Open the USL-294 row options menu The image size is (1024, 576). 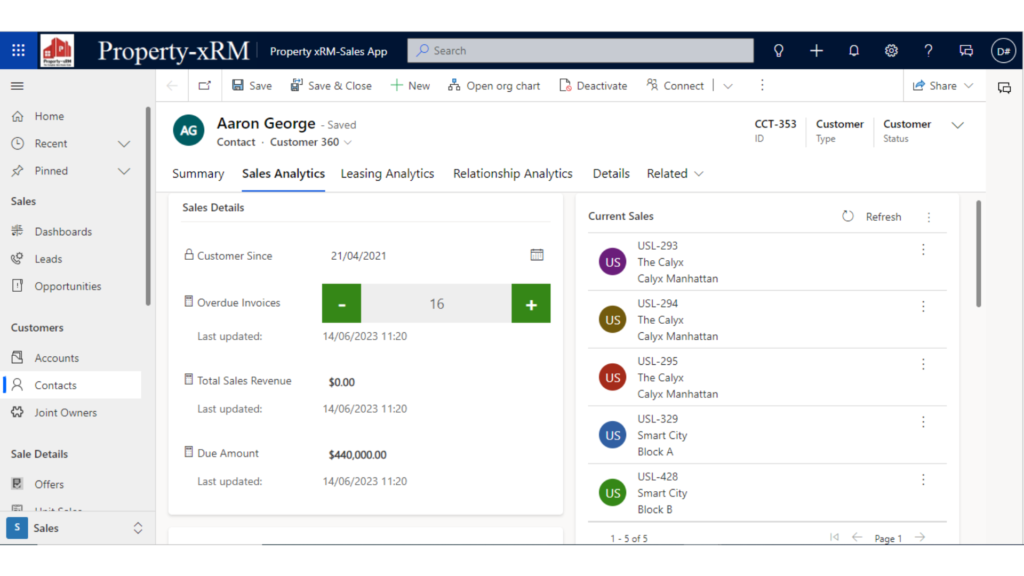(x=923, y=306)
